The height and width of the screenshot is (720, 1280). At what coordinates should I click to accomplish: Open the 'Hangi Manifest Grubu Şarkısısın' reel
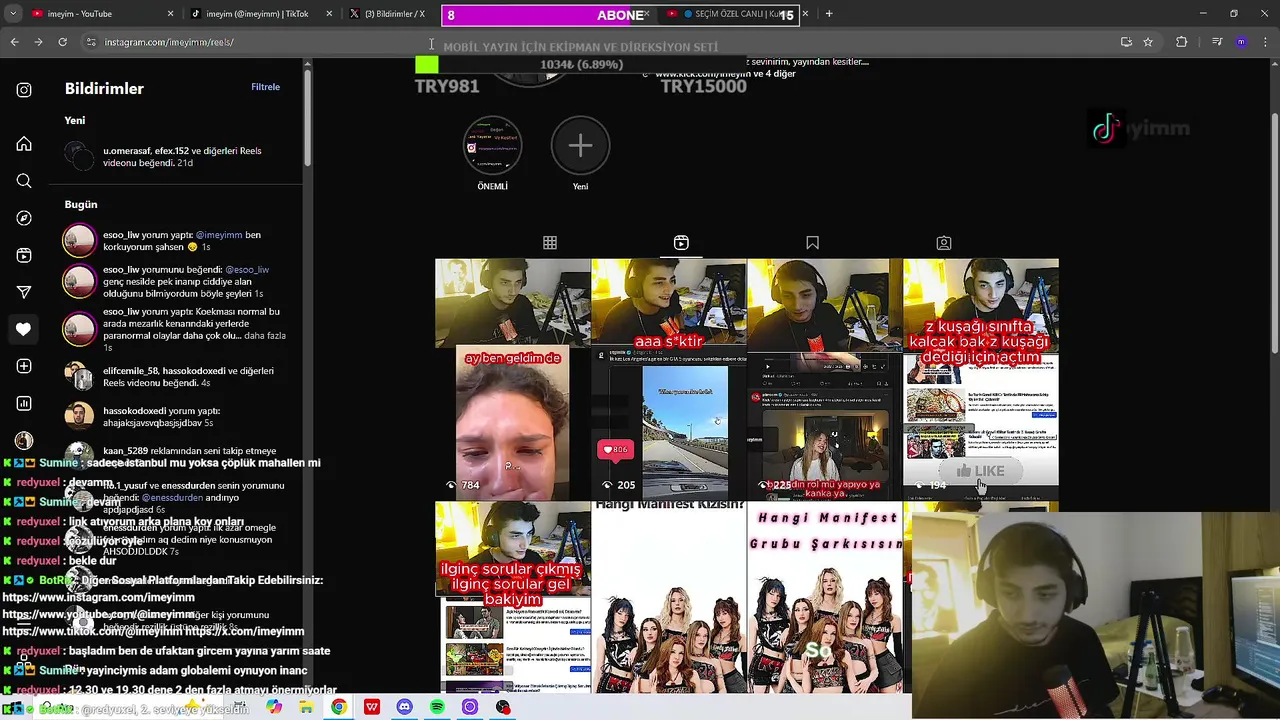click(x=825, y=598)
